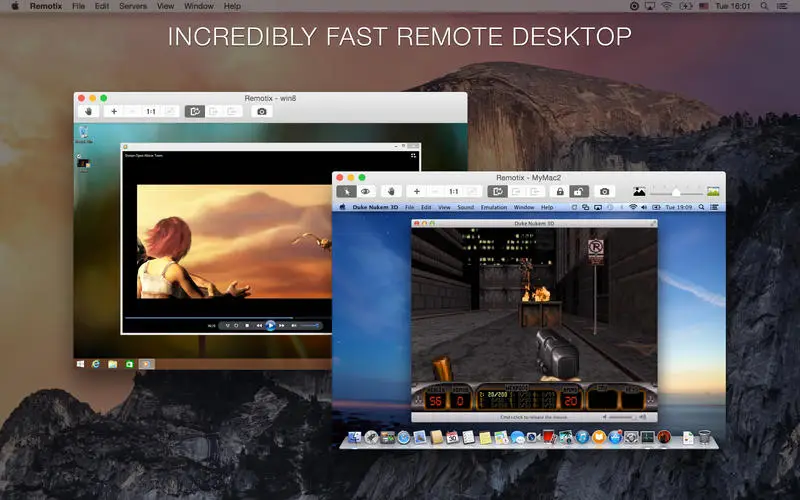Open Finder in remote Mac dock
This screenshot has height=500, width=800.
click(x=355, y=437)
